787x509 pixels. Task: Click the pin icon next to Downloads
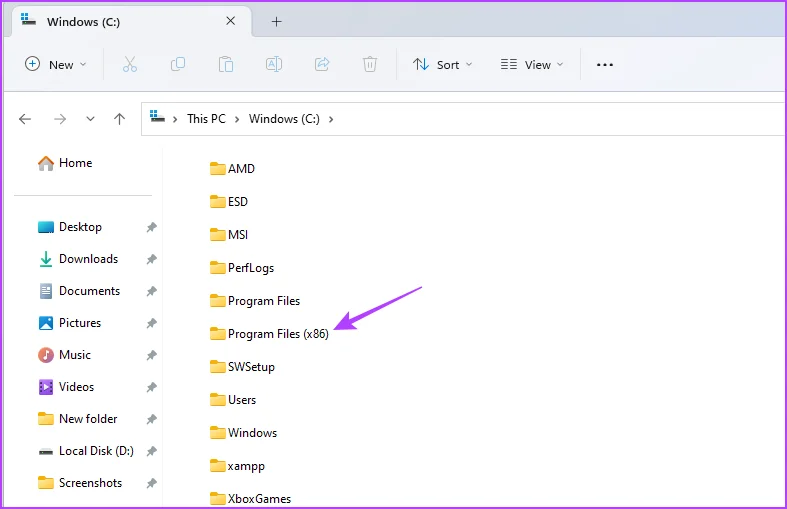pyautogui.click(x=152, y=260)
